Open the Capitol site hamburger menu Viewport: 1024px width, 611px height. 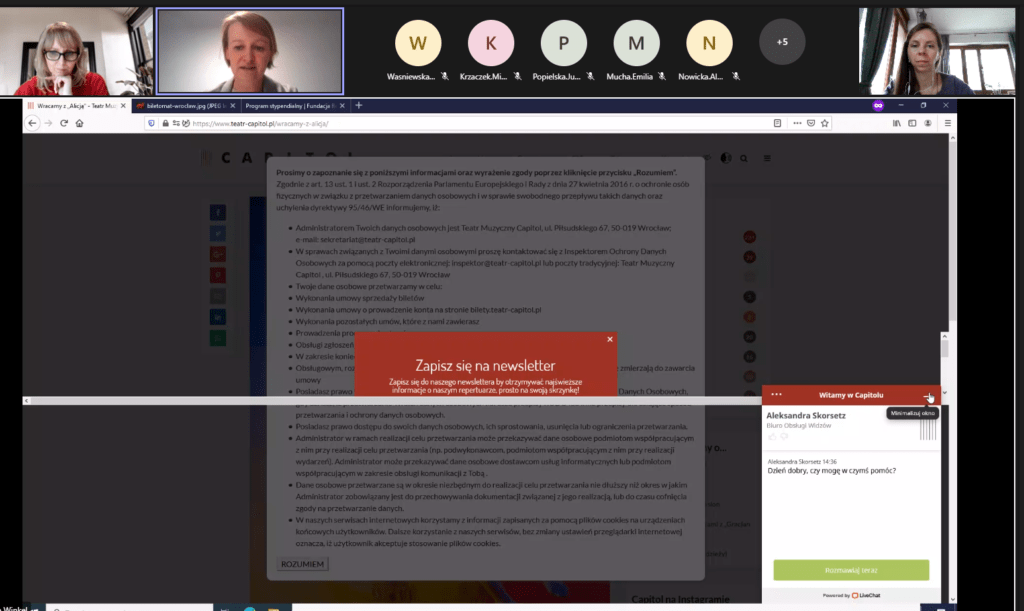coord(767,158)
